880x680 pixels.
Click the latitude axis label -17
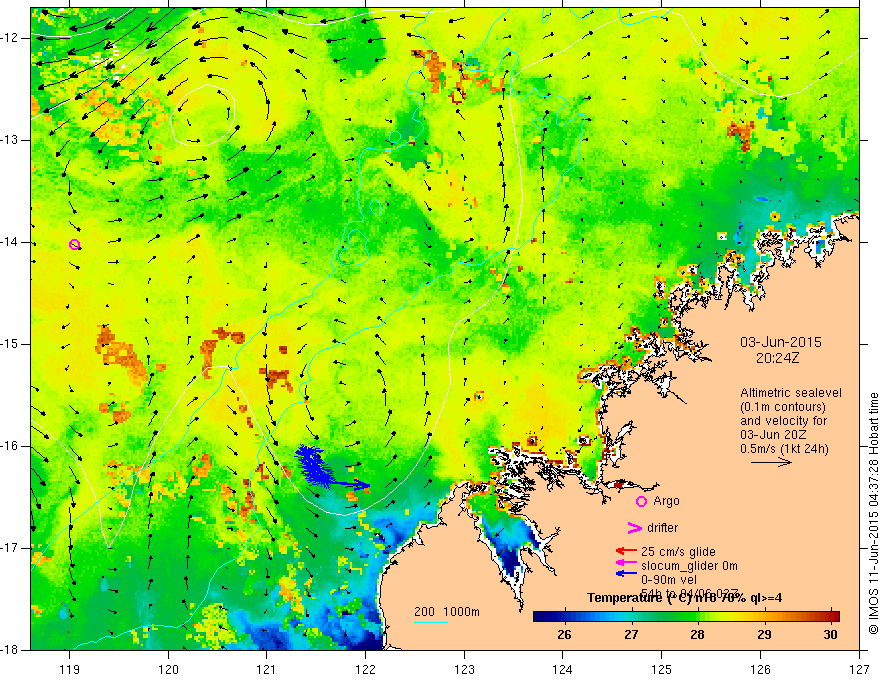11,548
